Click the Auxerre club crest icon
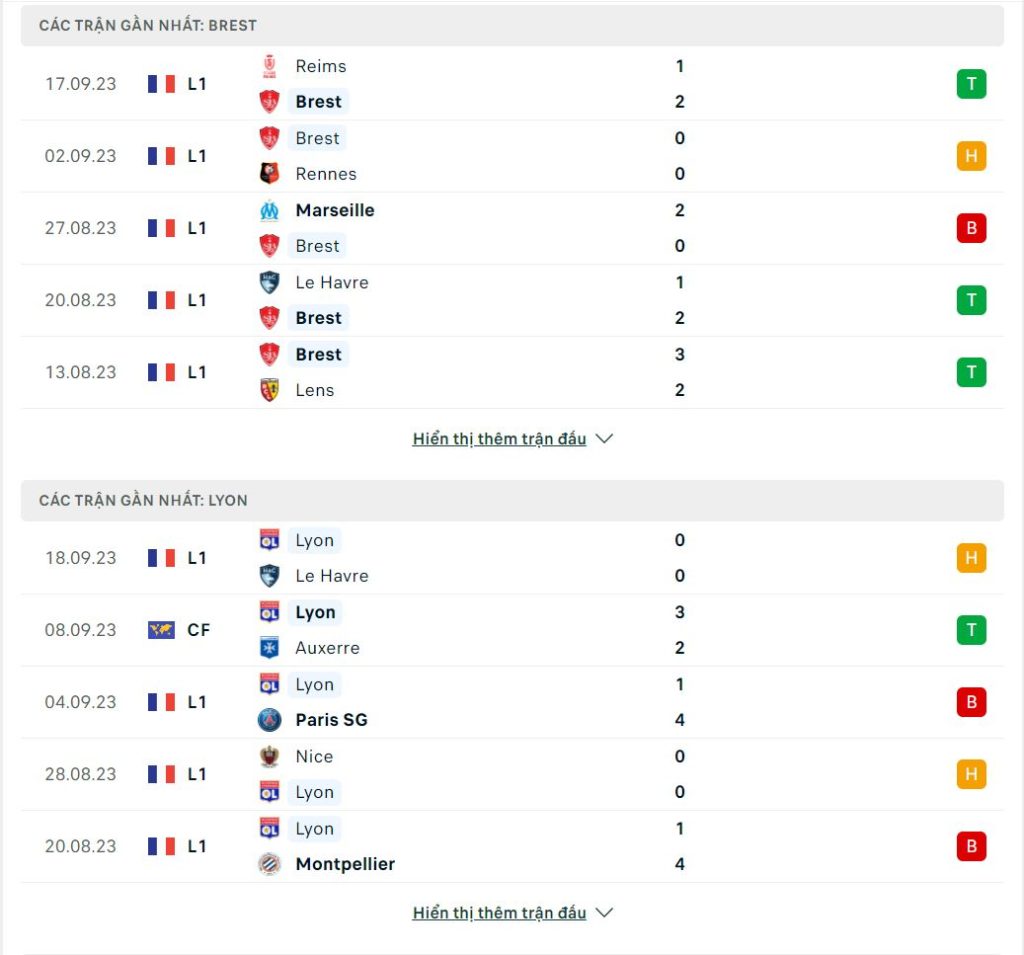The width and height of the screenshot is (1024, 955). [269, 648]
